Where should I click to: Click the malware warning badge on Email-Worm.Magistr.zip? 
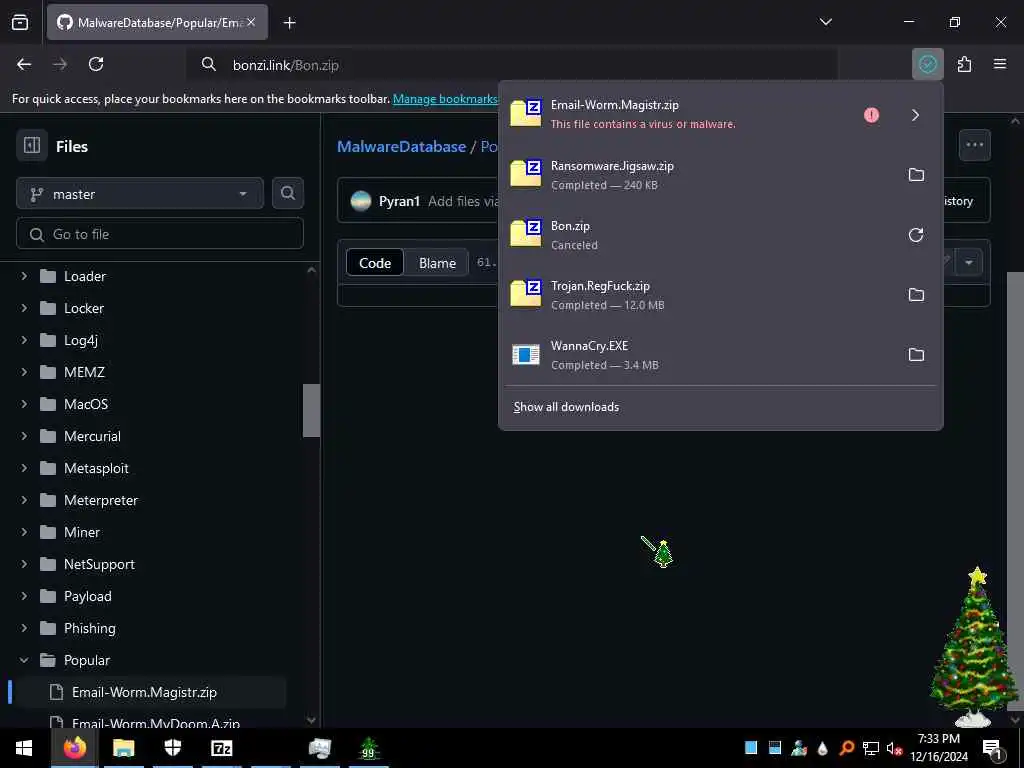(871, 115)
